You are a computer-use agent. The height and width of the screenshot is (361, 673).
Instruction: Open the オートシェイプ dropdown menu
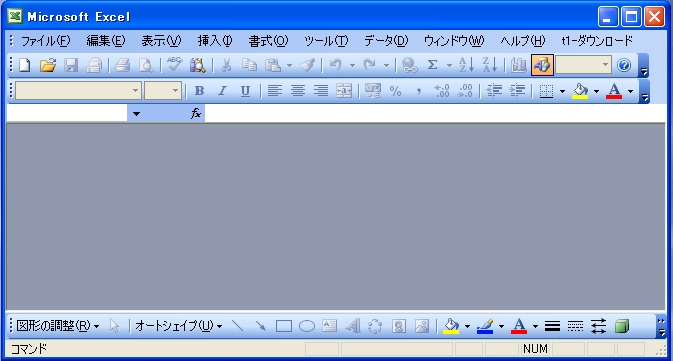tap(179, 326)
